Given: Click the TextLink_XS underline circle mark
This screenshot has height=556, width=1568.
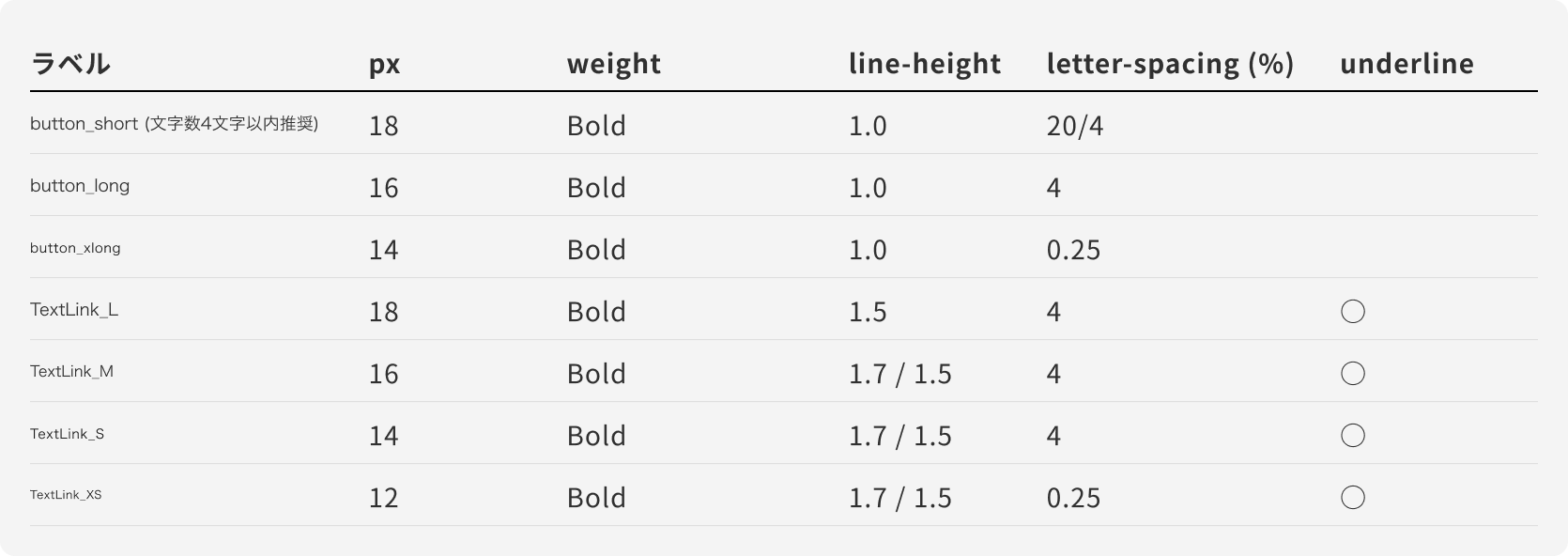Looking at the screenshot, I should click(1352, 498).
